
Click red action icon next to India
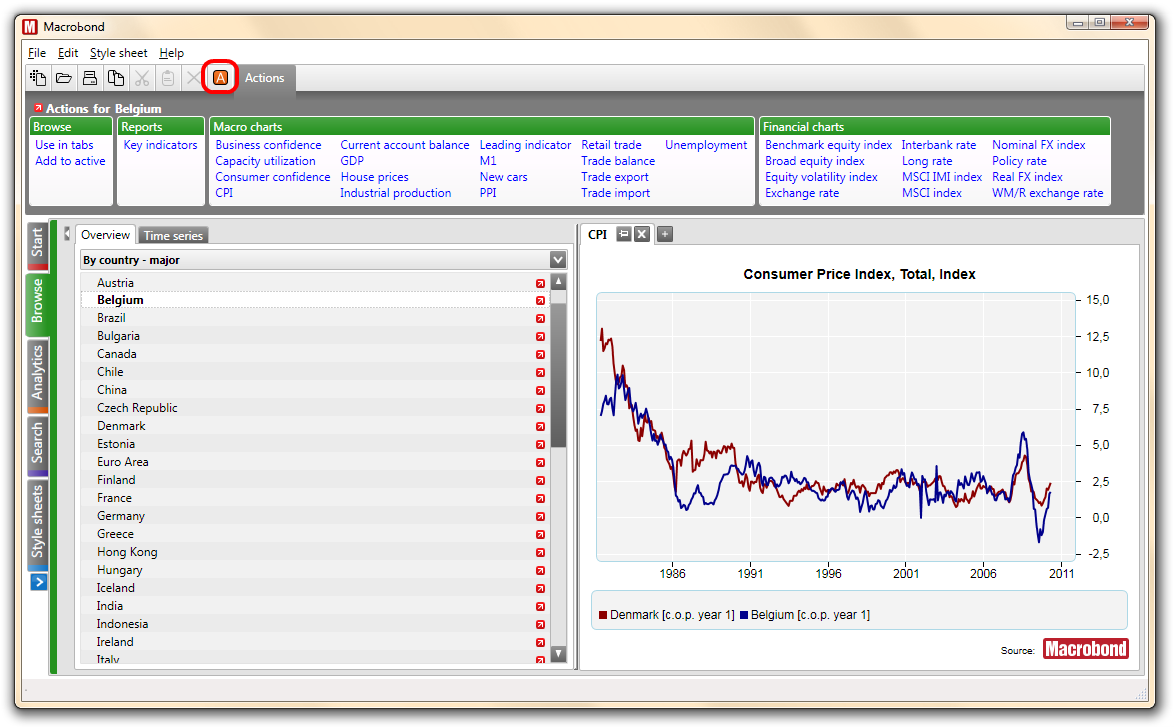pyautogui.click(x=540, y=606)
